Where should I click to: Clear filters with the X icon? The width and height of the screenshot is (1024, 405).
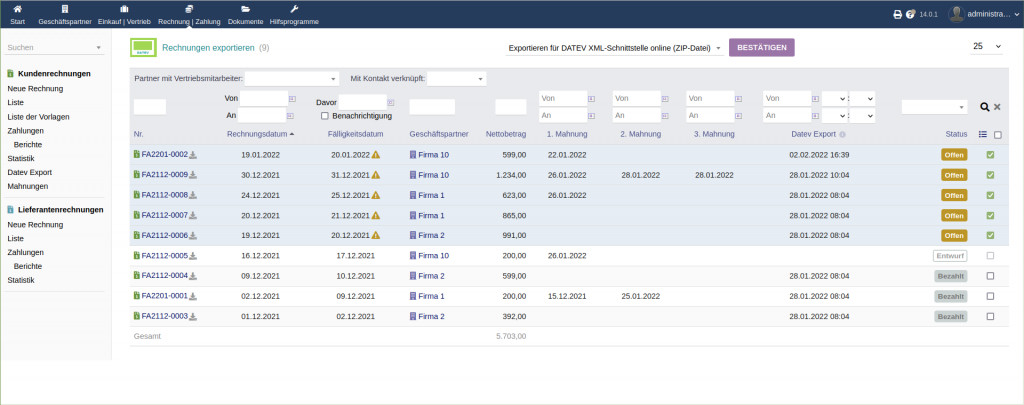tap(996, 107)
